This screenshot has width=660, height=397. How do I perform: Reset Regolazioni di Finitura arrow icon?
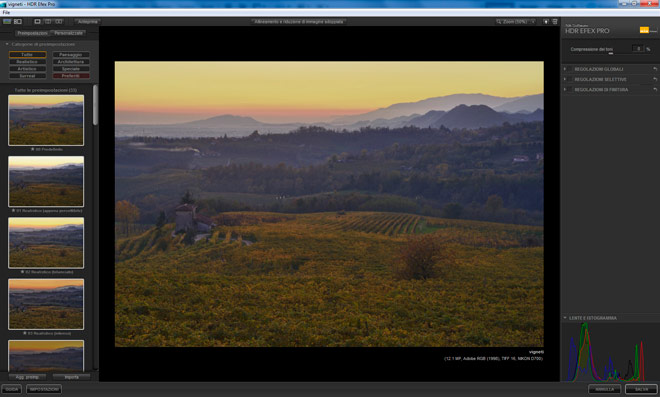coord(655,90)
